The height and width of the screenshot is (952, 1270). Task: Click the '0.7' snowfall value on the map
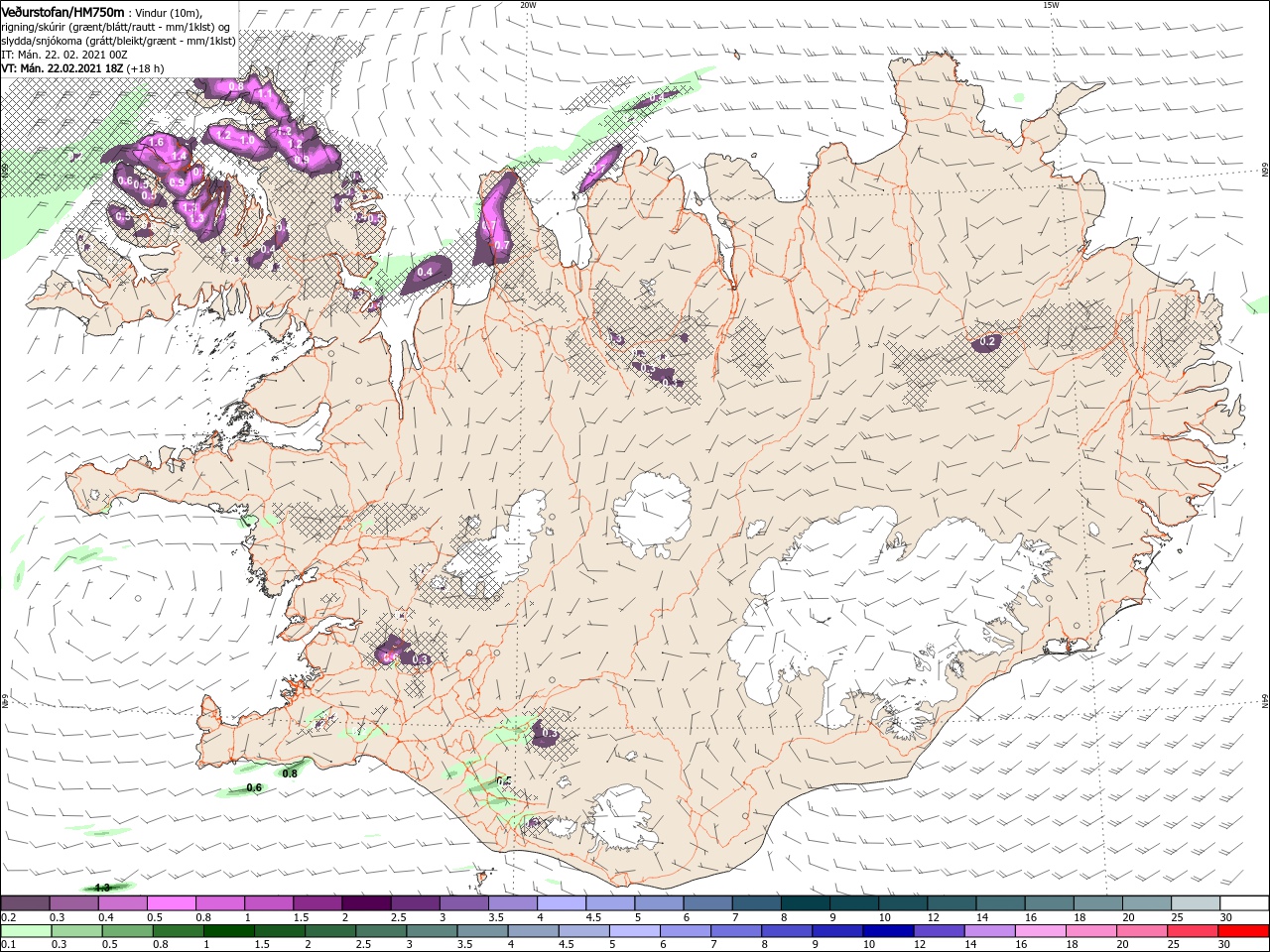coord(501,246)
